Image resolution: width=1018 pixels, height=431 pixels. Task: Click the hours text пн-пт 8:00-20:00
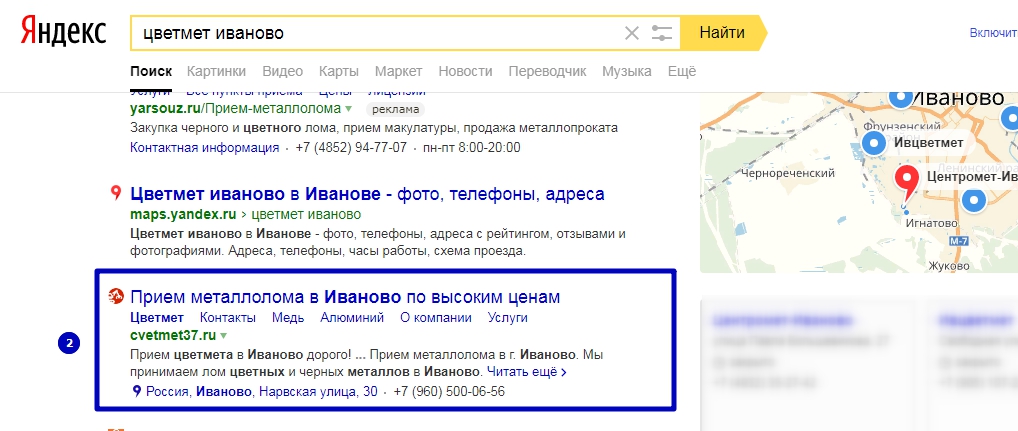tap(471, 147)
